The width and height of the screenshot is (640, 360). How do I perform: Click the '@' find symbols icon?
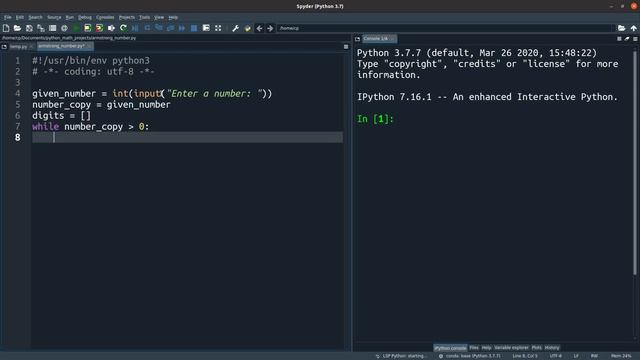[x=64, y=28]
